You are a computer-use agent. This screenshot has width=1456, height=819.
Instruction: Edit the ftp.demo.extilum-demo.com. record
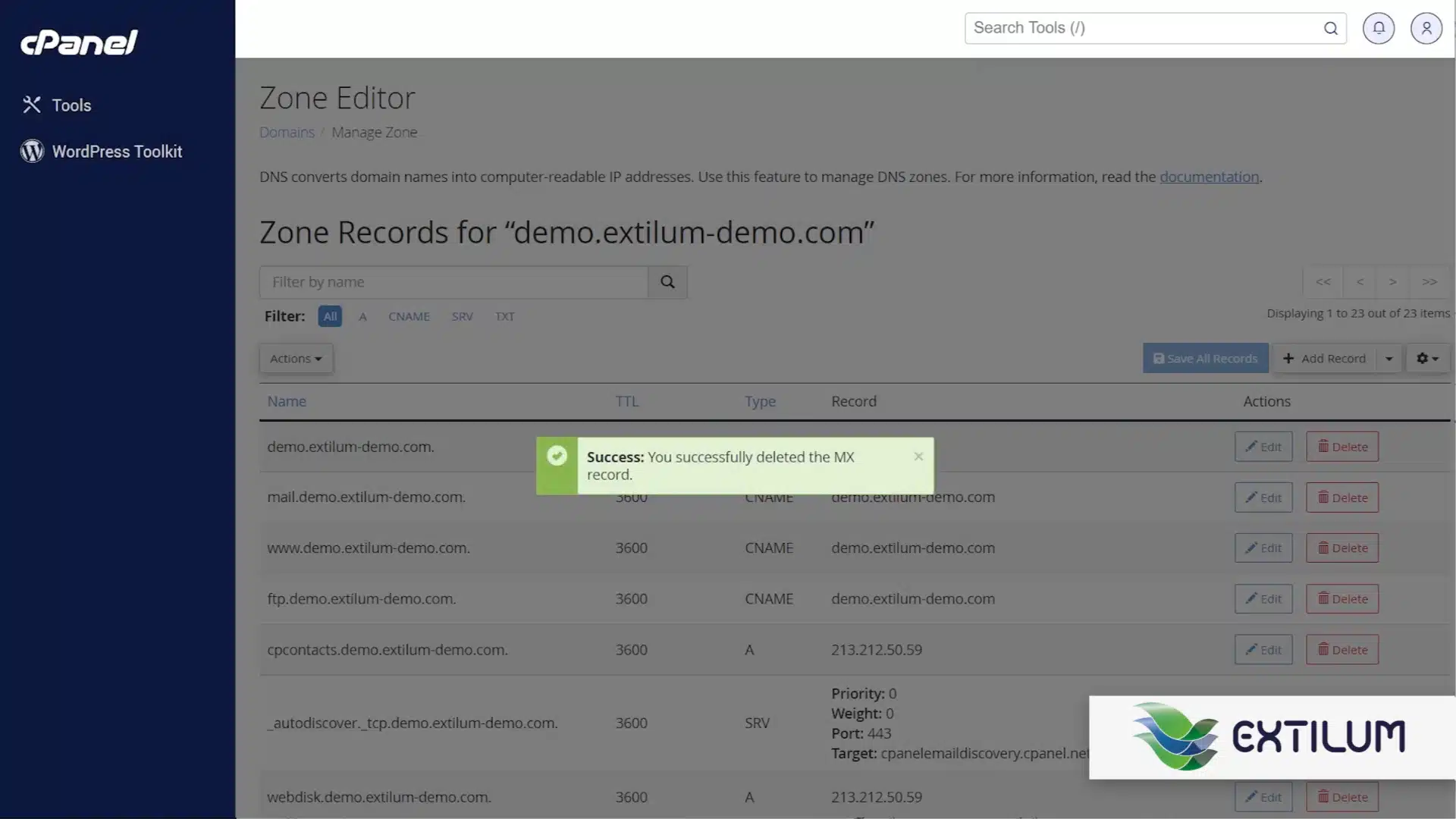[1263, 598]
